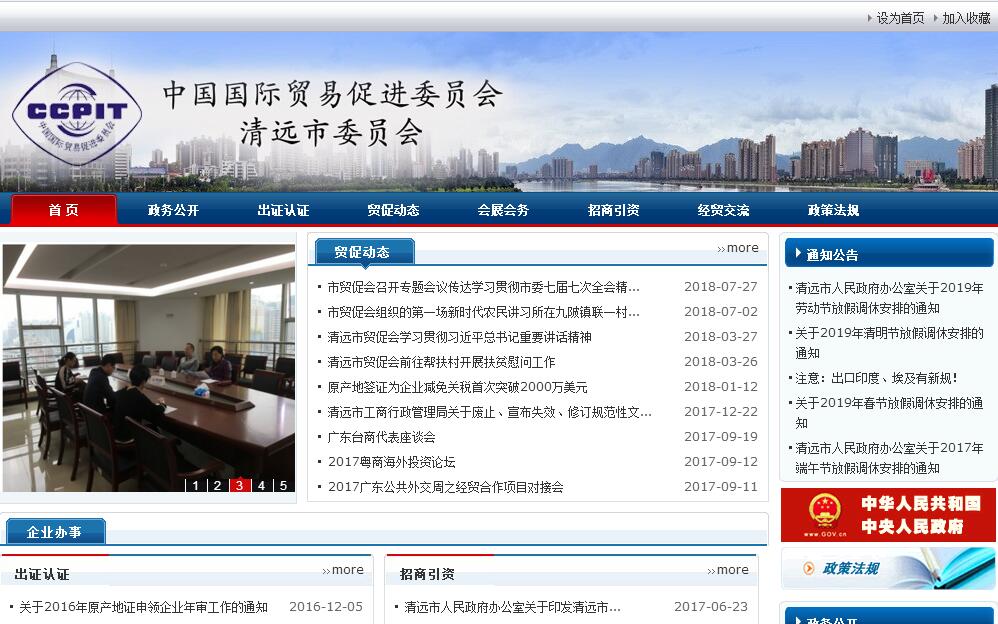
Task: Go to 出证认证 in navigation bar
Action: coord(283,210)
